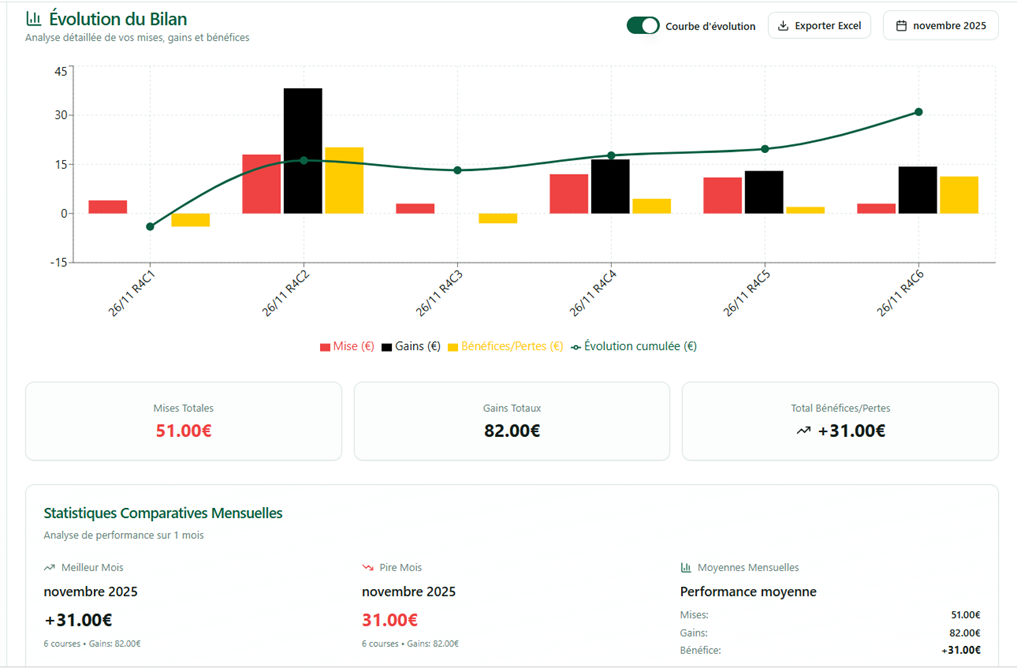Viewport: 1017px width, 668px height.
Task: Click the Meilleur Mois trending-up icon
Action: (49, 567)
